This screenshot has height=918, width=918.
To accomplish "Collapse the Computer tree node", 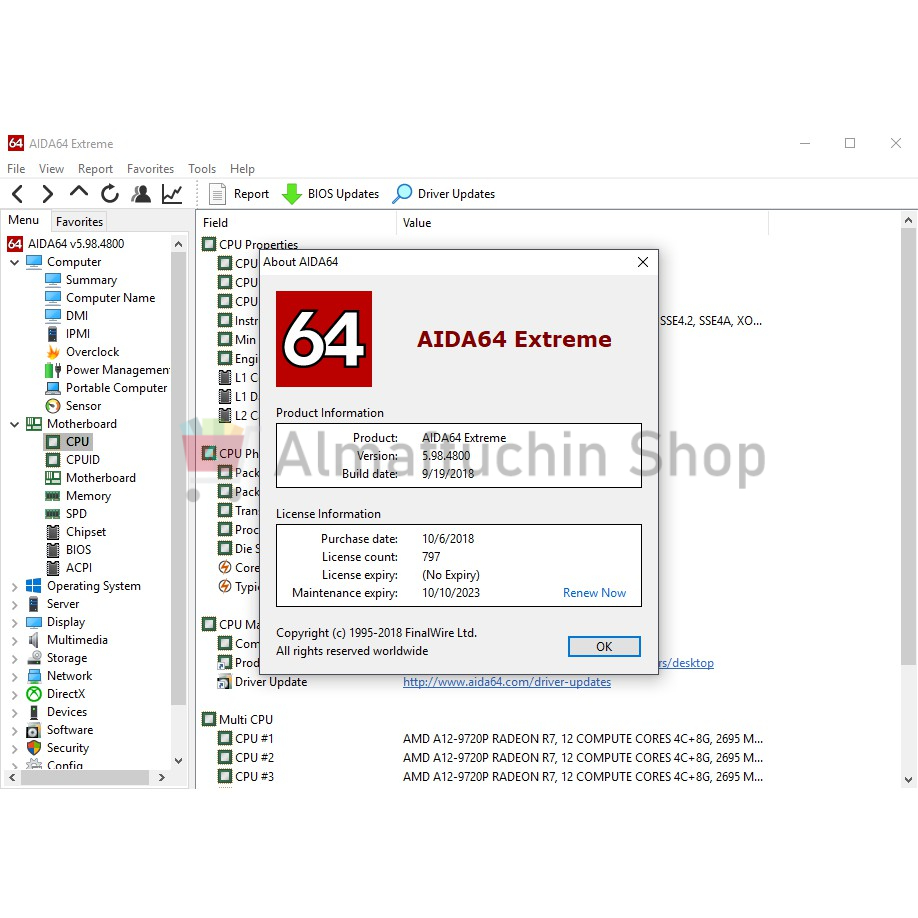I will [15, 262].
